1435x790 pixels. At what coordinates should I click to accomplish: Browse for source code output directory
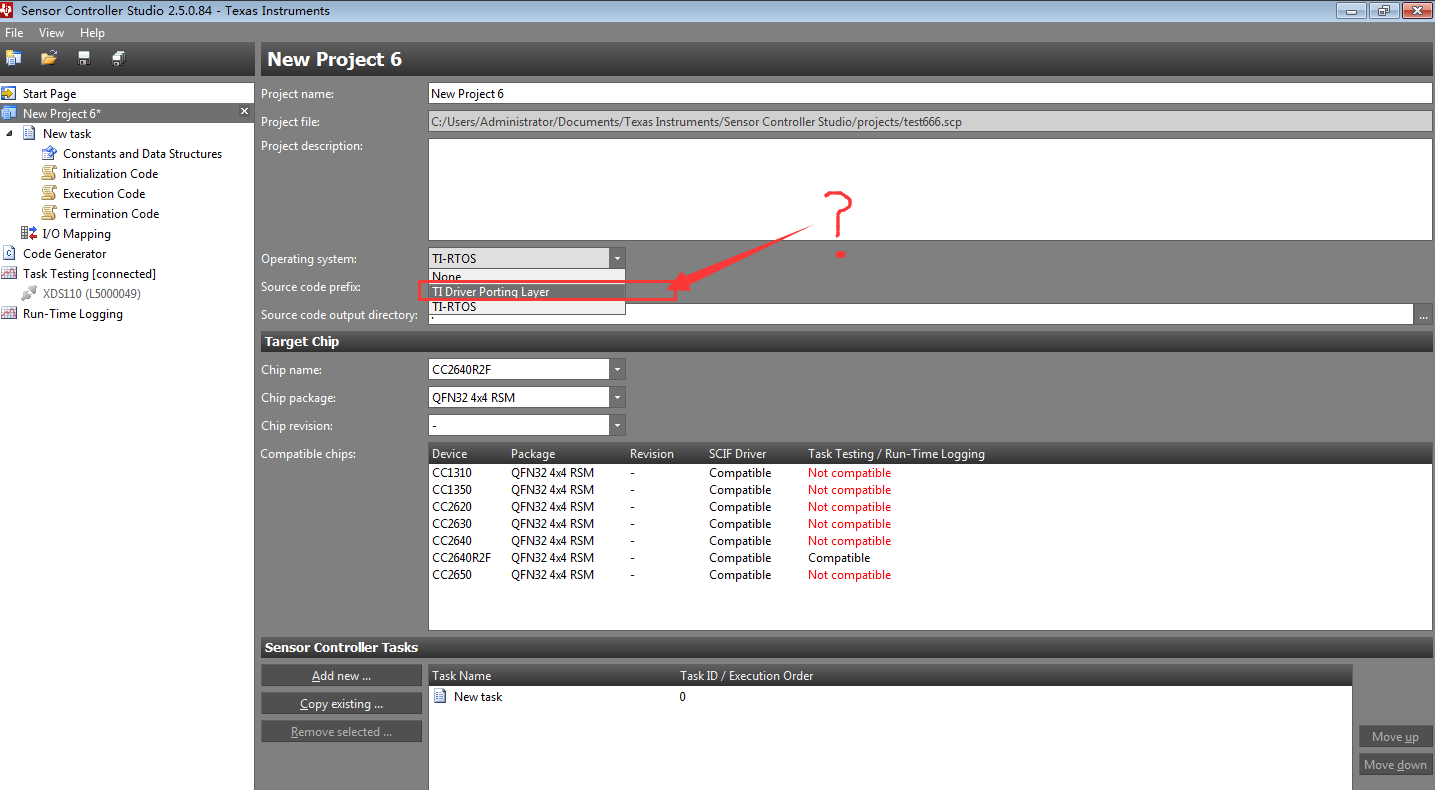pos(1422,315)
